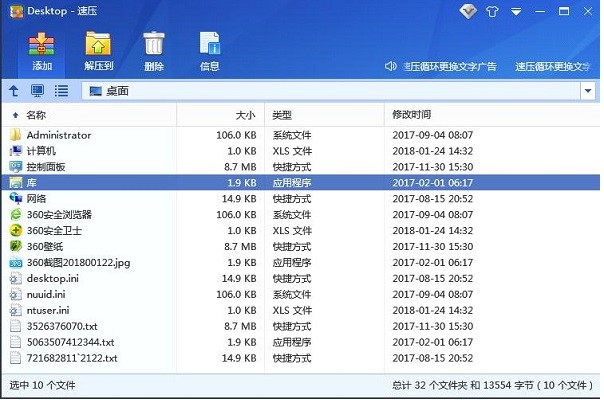Expand the address bar path dropdown

[x=588, y=91]
